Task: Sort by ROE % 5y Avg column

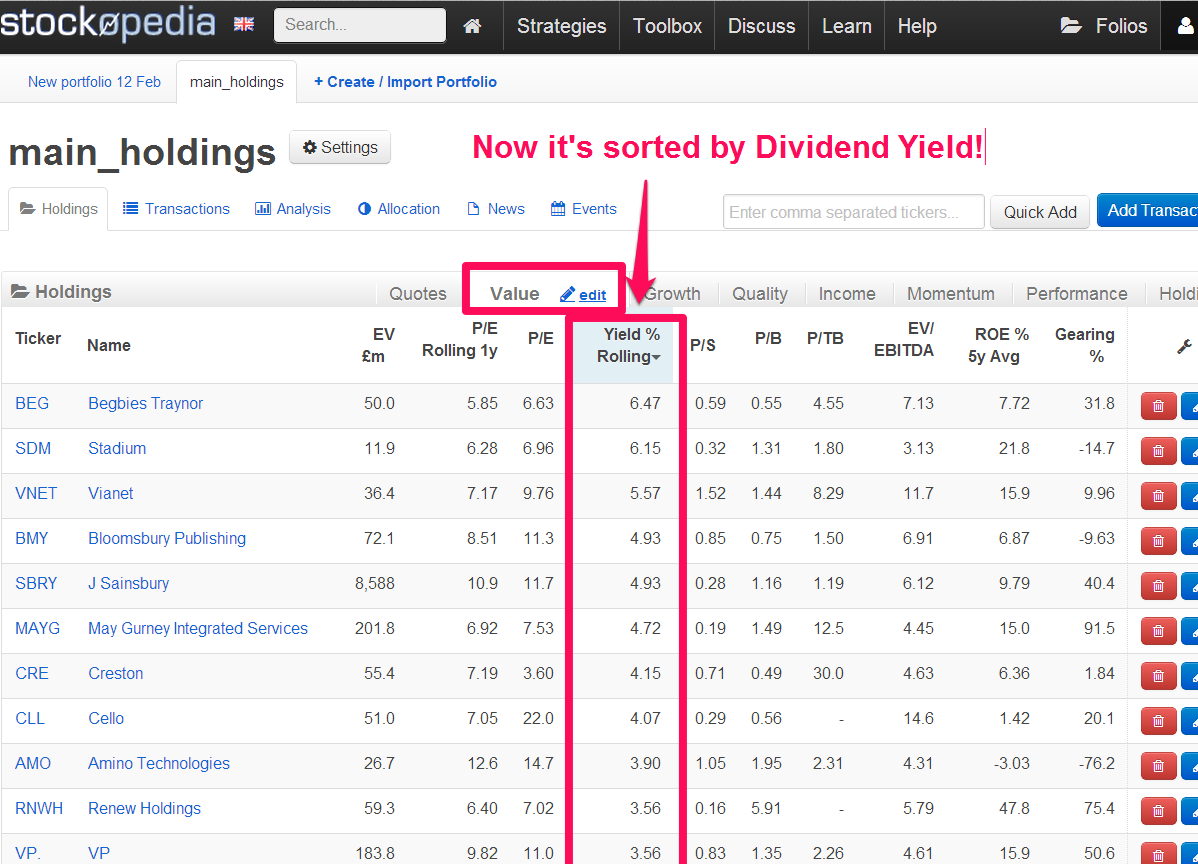Action: 999,345
